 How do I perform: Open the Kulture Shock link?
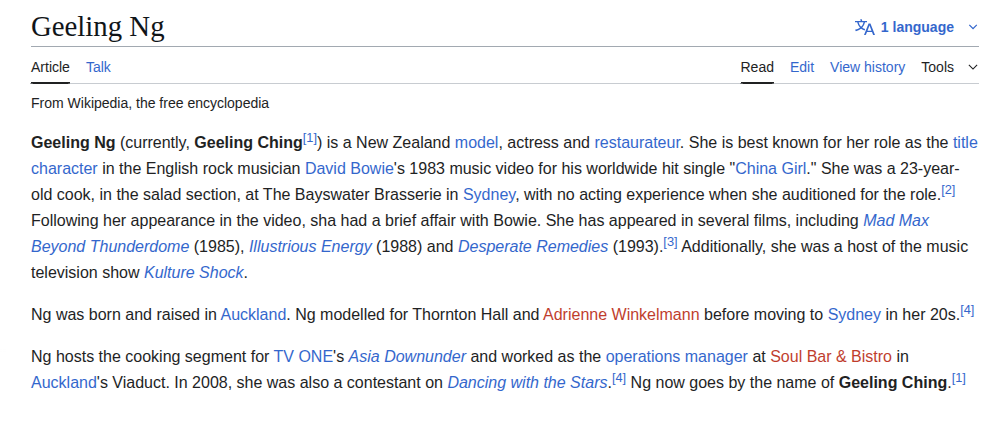pos(194,271)
